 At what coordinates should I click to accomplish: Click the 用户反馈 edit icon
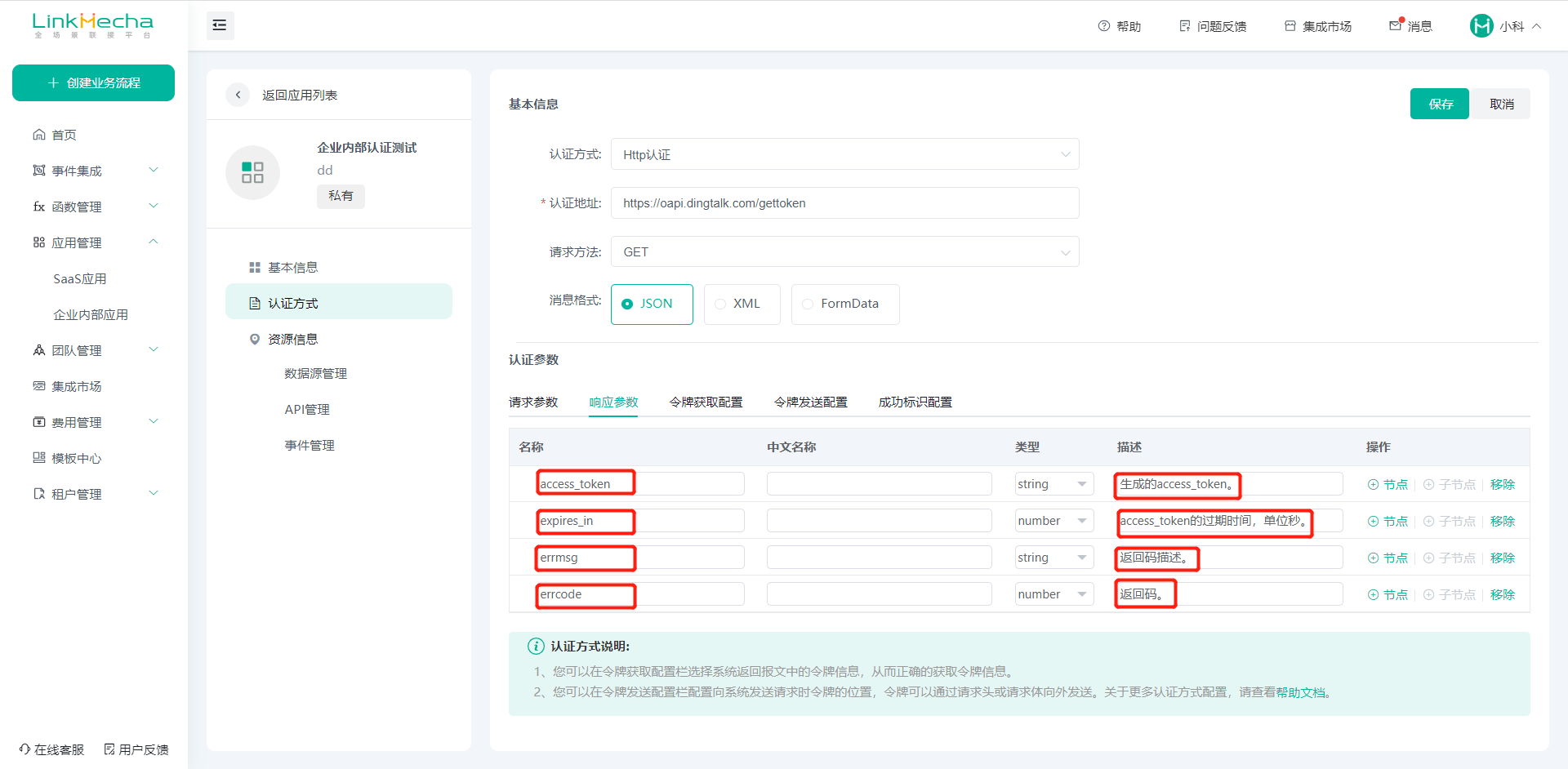(x=109, y=749)
